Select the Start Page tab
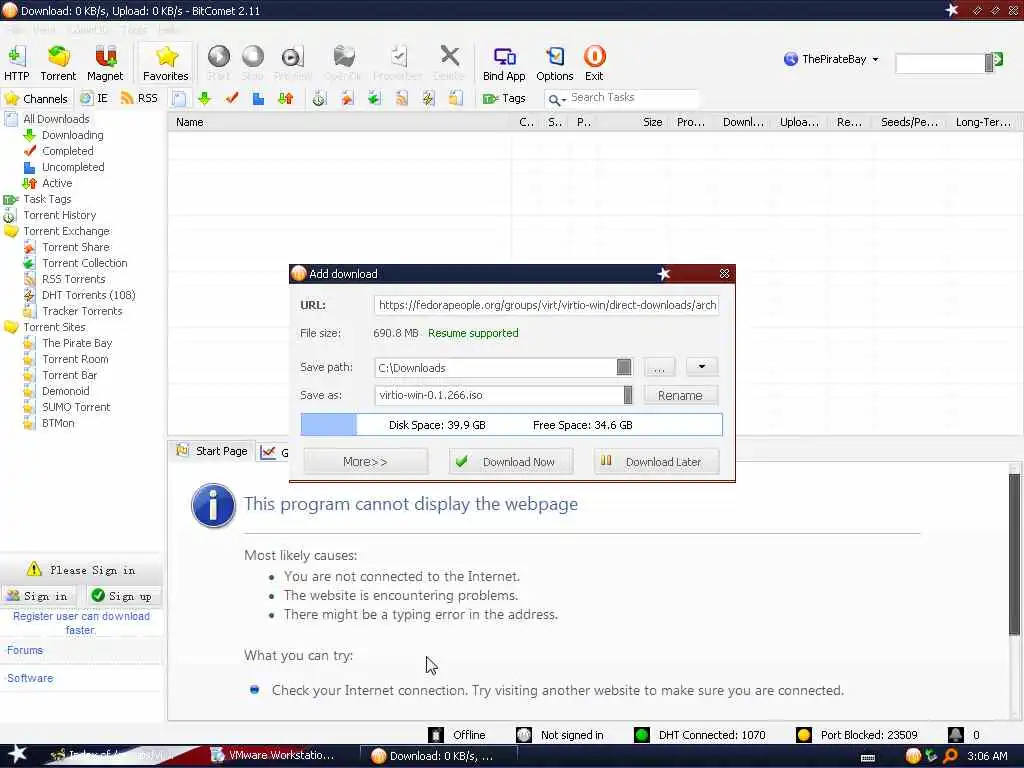1024x768 pixels. click(x=212, y=451)
